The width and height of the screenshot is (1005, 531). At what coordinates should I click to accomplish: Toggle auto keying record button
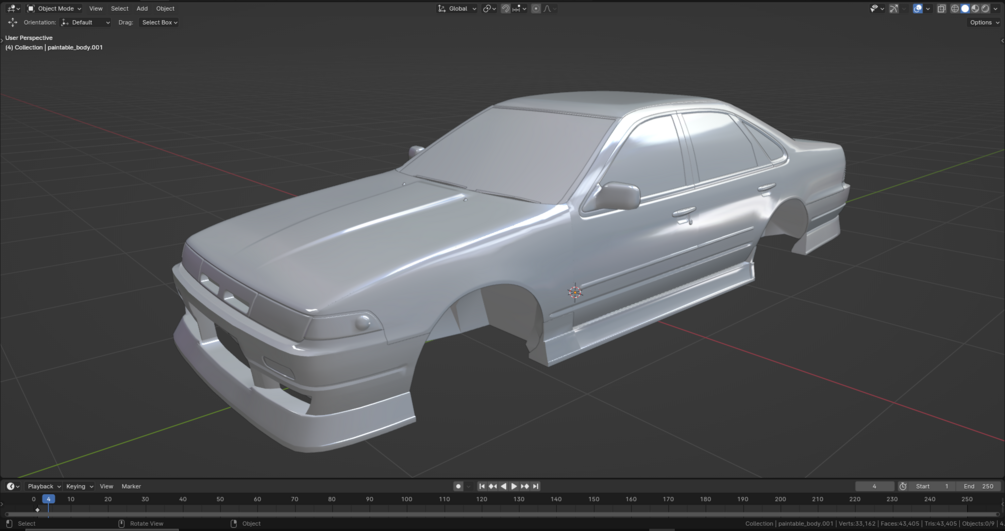click(x=458, y=486)
